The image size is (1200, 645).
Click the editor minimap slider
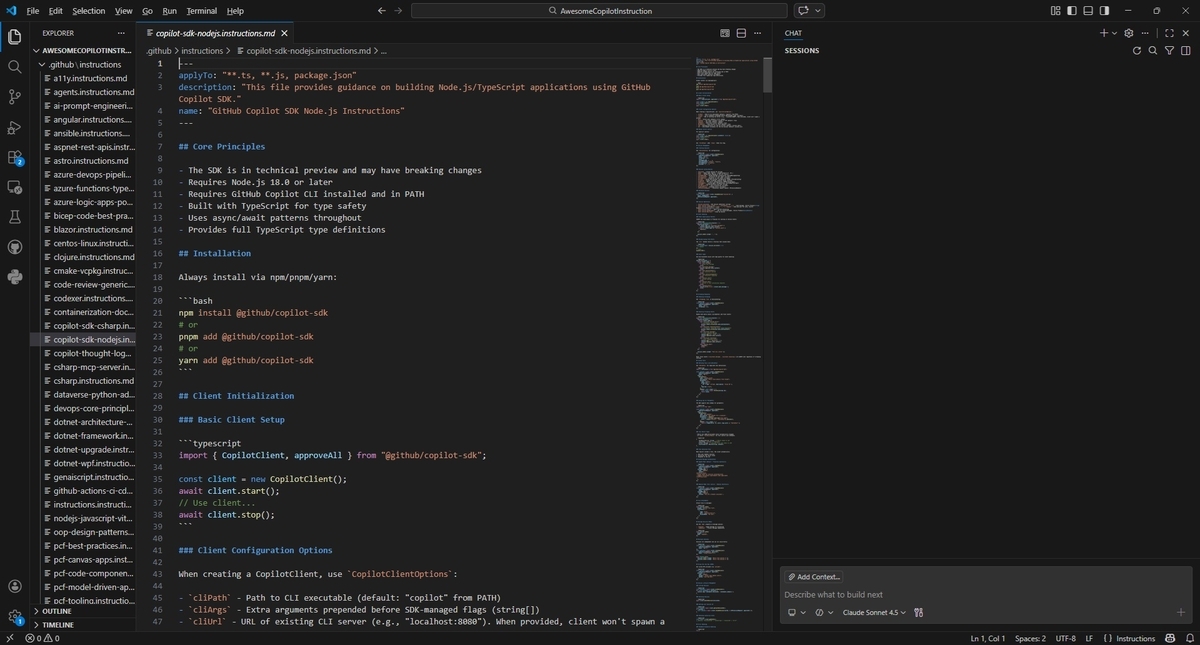(x=767, y=76)
